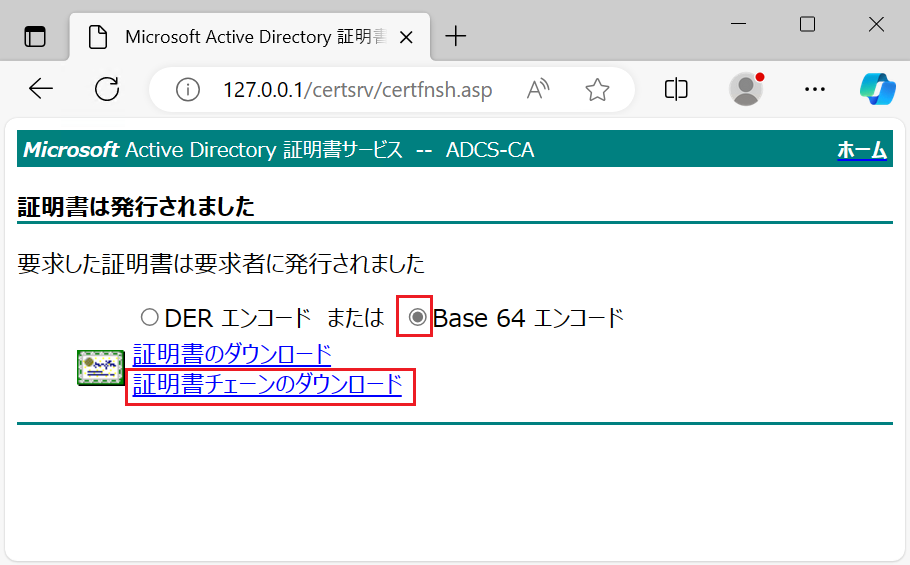
Task: Close the Microsoft Active Directory tab
Action: pyautogui.click(x=406, y=38)
